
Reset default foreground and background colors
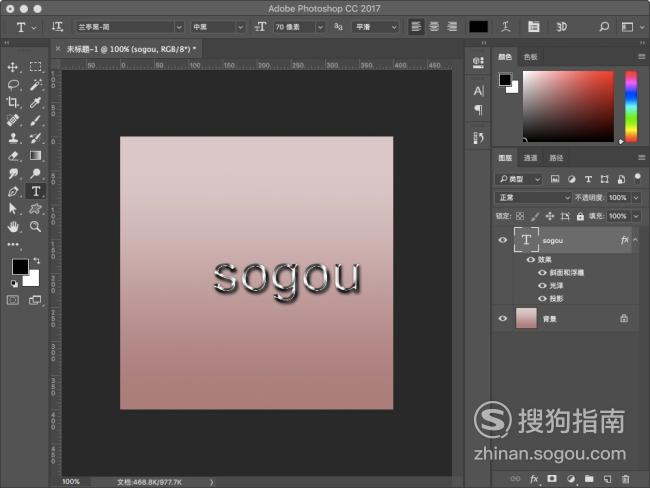14,284
